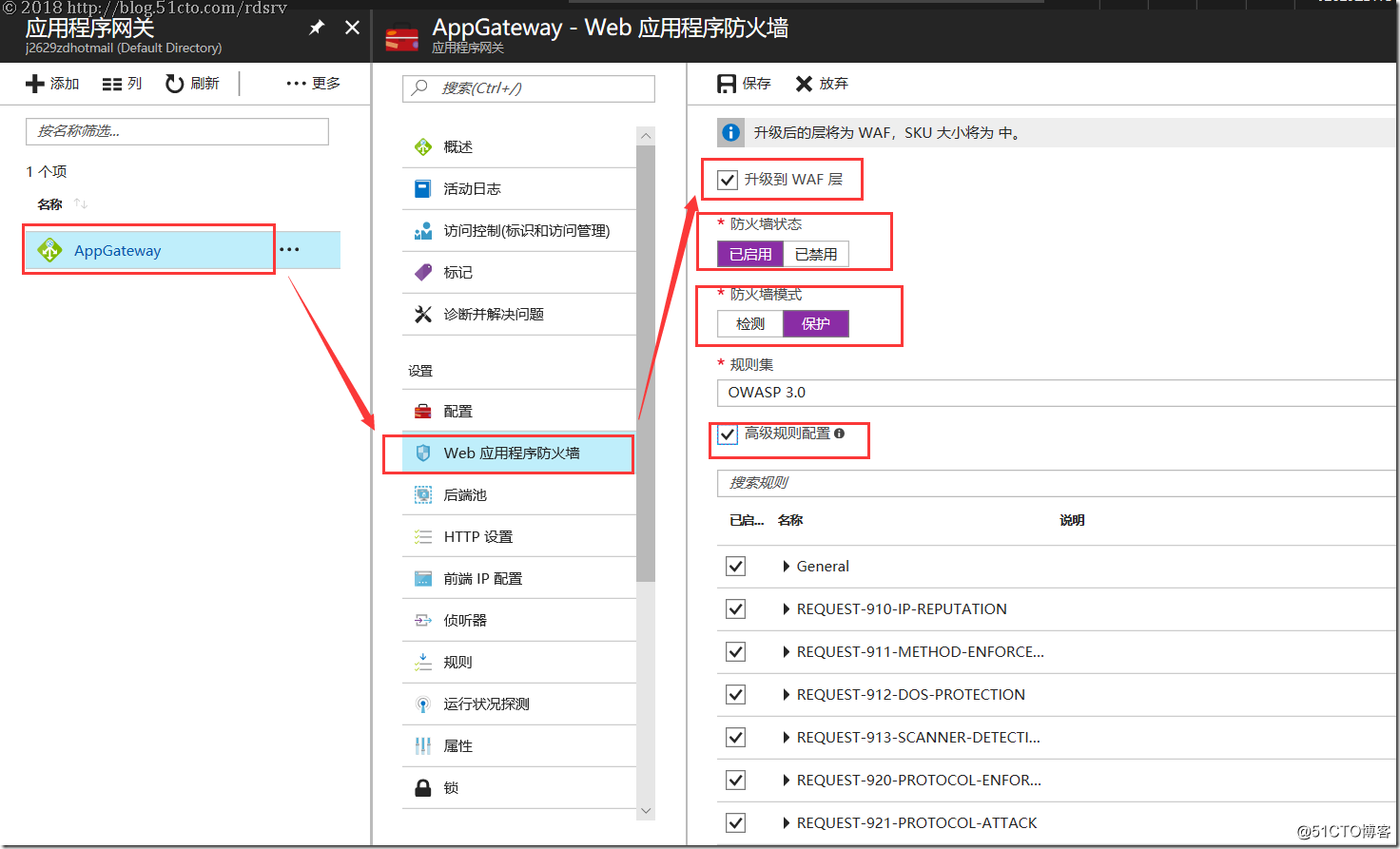
Task: Uncheck REQUEST-911-METHOD-ENFORCE checkbox
Action: pos(735,652)
